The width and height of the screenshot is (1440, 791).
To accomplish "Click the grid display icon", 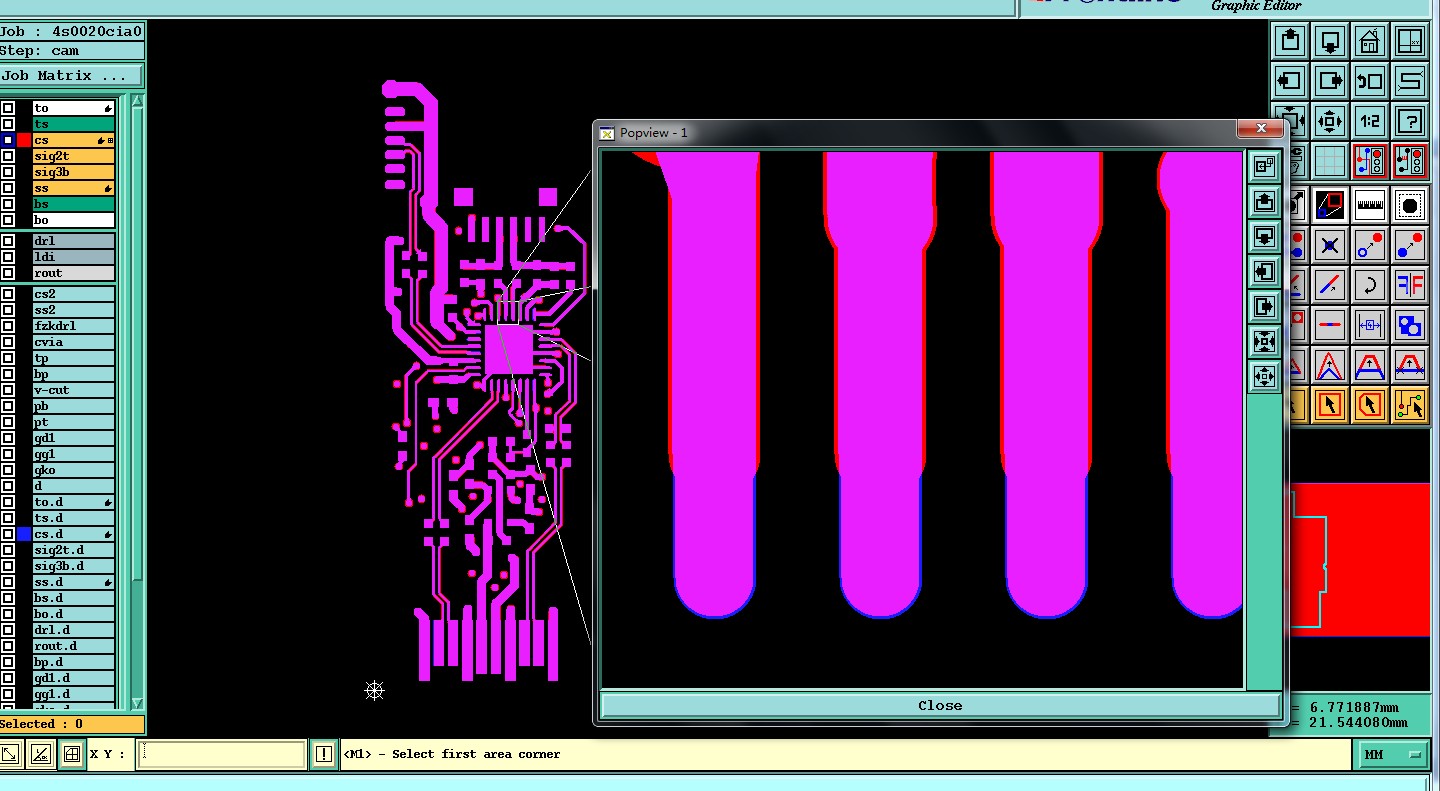I will [1330, 160].
